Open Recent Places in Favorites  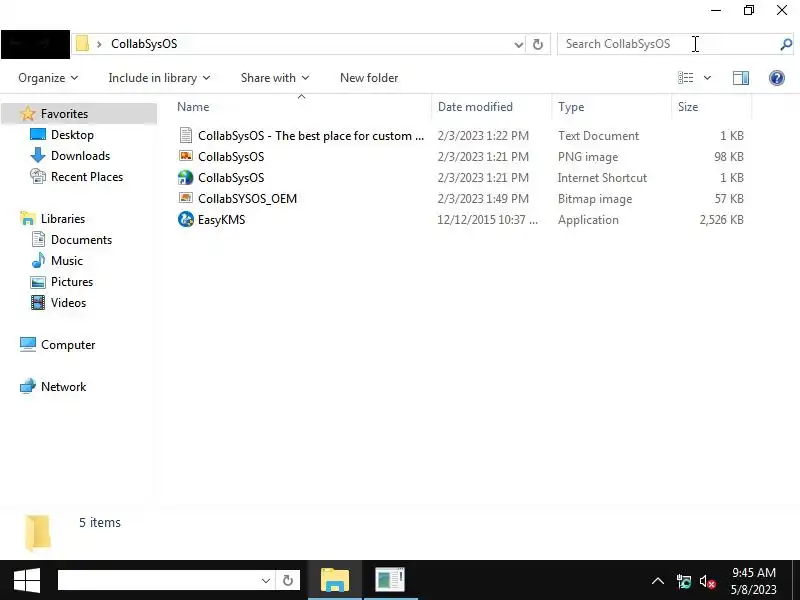(x=87, y=177)
